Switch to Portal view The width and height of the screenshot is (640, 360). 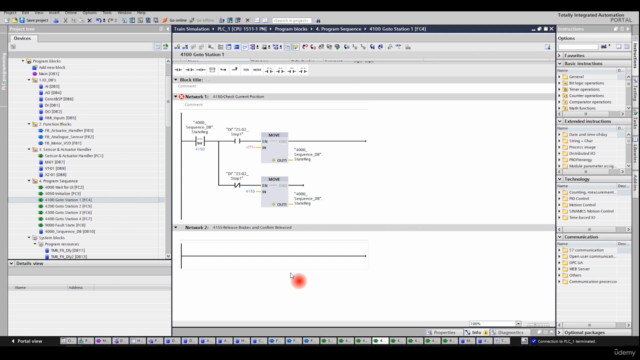click(27, 341)
